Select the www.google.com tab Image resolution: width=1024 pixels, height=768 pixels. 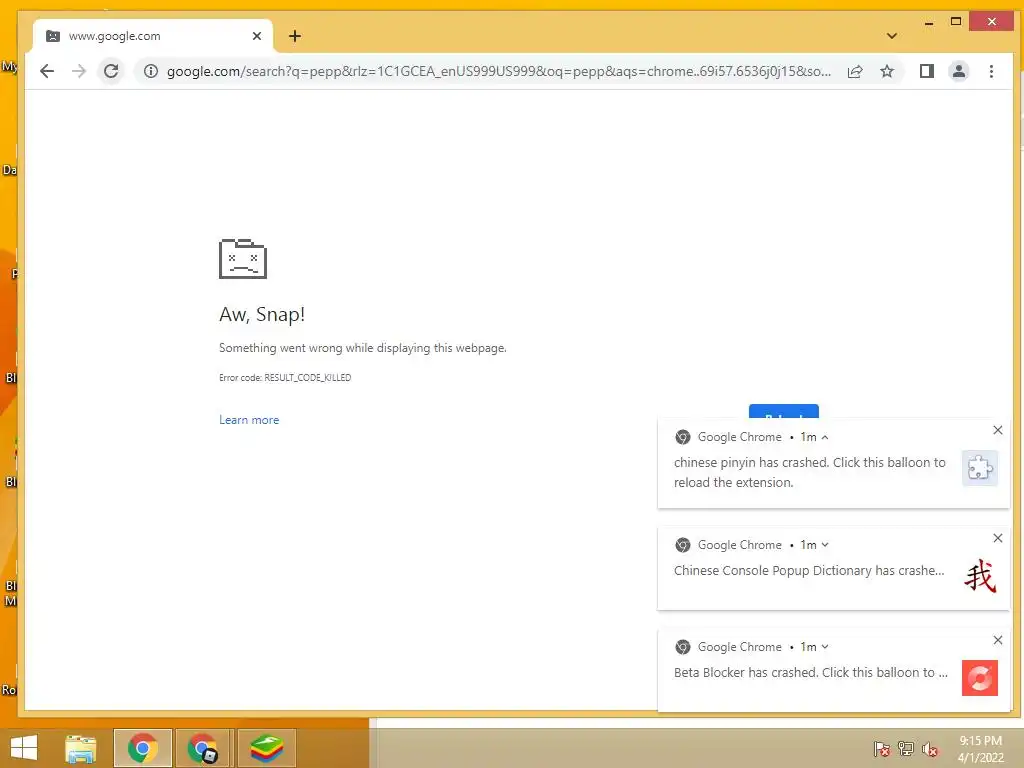[153, 36]
